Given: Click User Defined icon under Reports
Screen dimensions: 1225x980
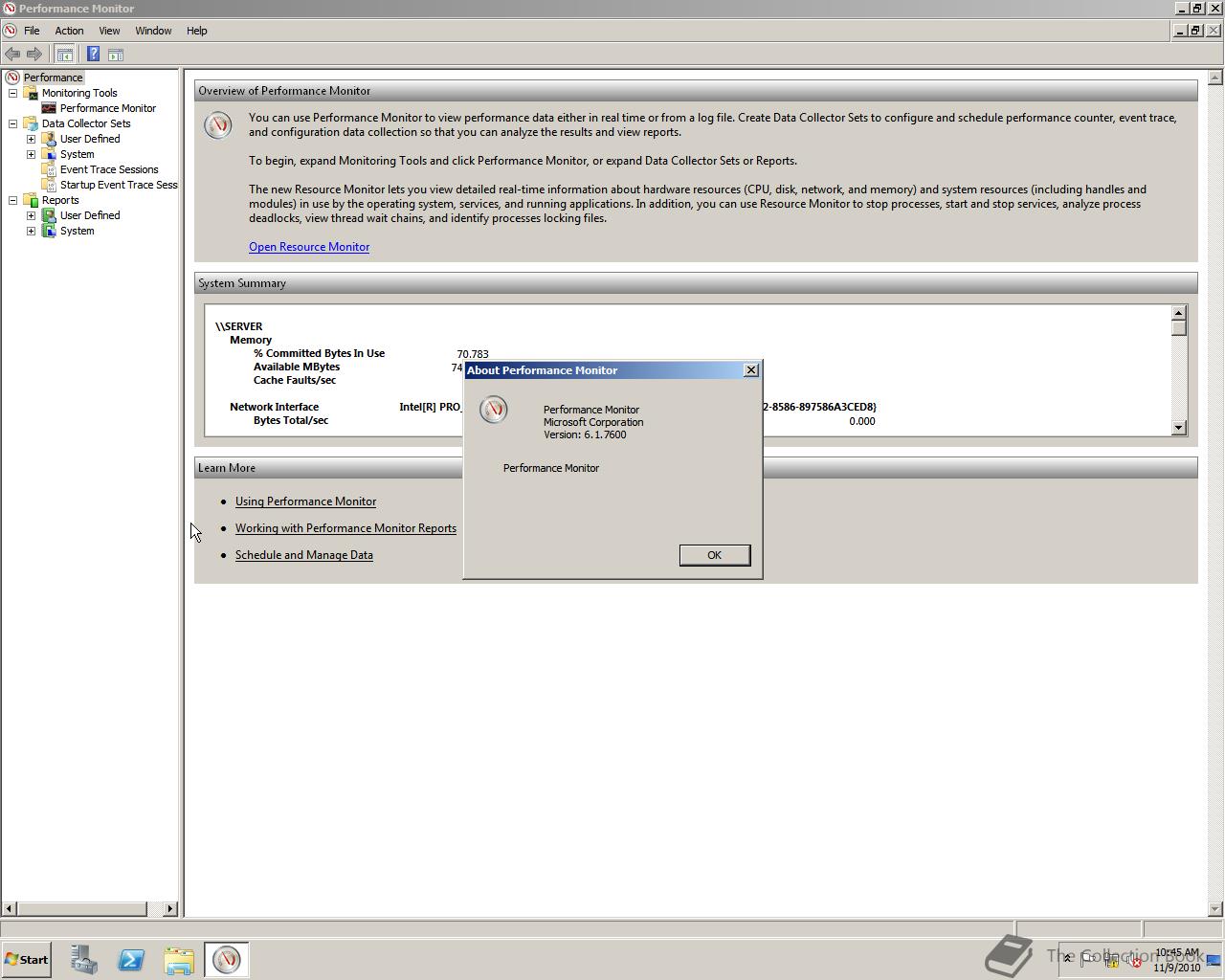Looking at the screenshot, I should [49, 215].
